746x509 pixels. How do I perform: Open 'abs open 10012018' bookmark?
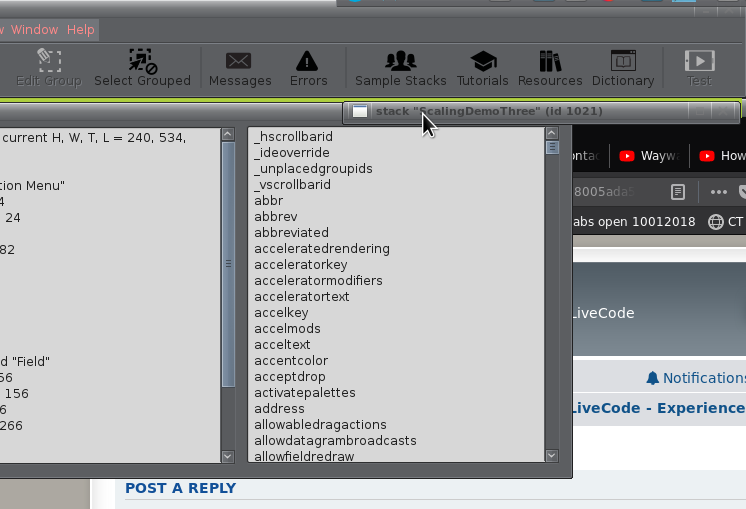click(x=634, y=222)
